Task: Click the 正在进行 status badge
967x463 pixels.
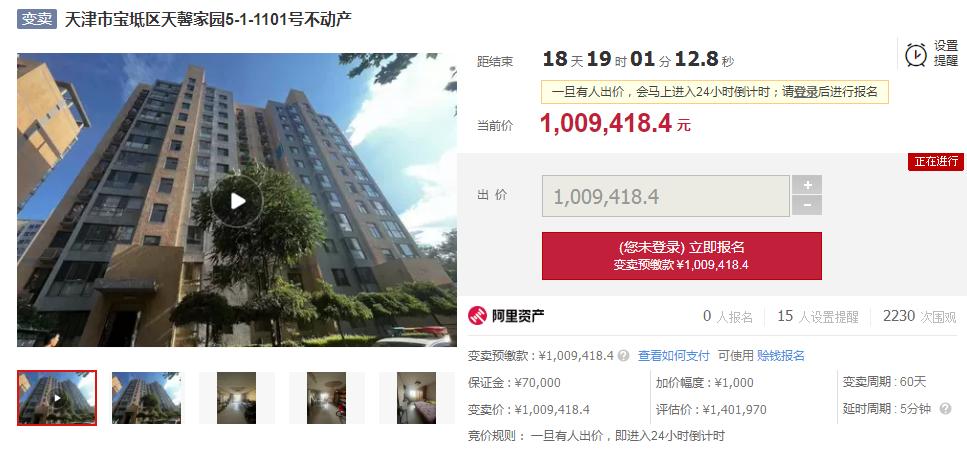Action: point(936,162)
